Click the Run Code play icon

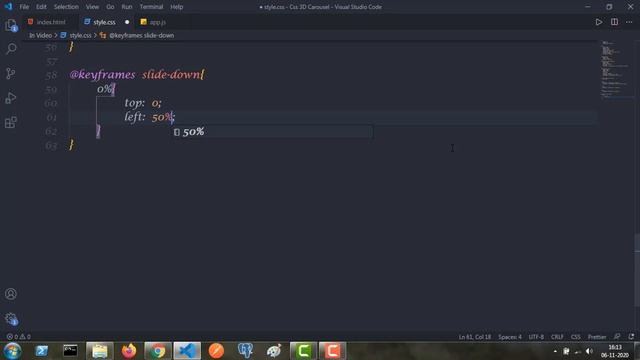click(x=598, y=22)
